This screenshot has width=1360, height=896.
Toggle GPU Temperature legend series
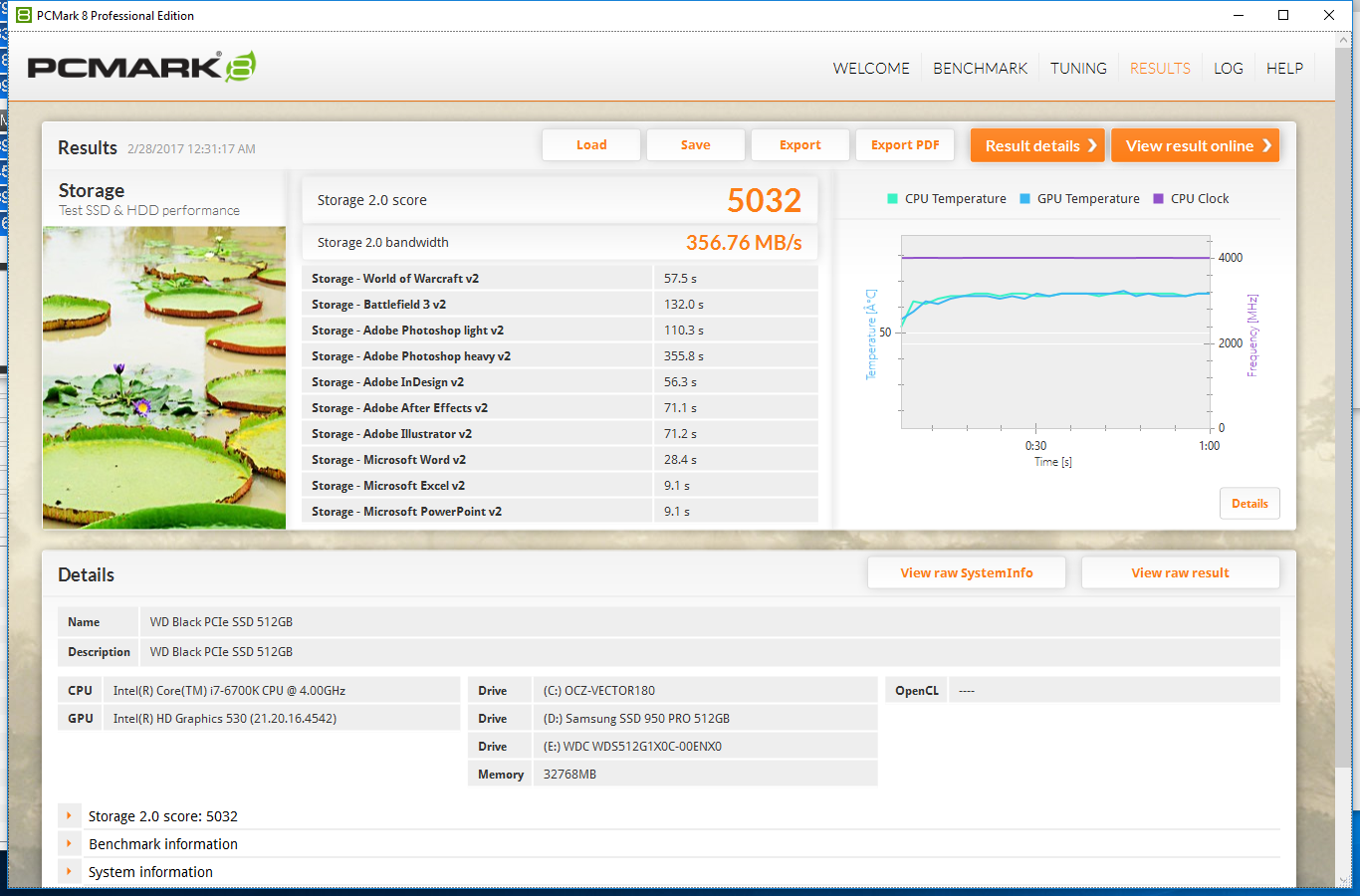[x=1079, y=199]
